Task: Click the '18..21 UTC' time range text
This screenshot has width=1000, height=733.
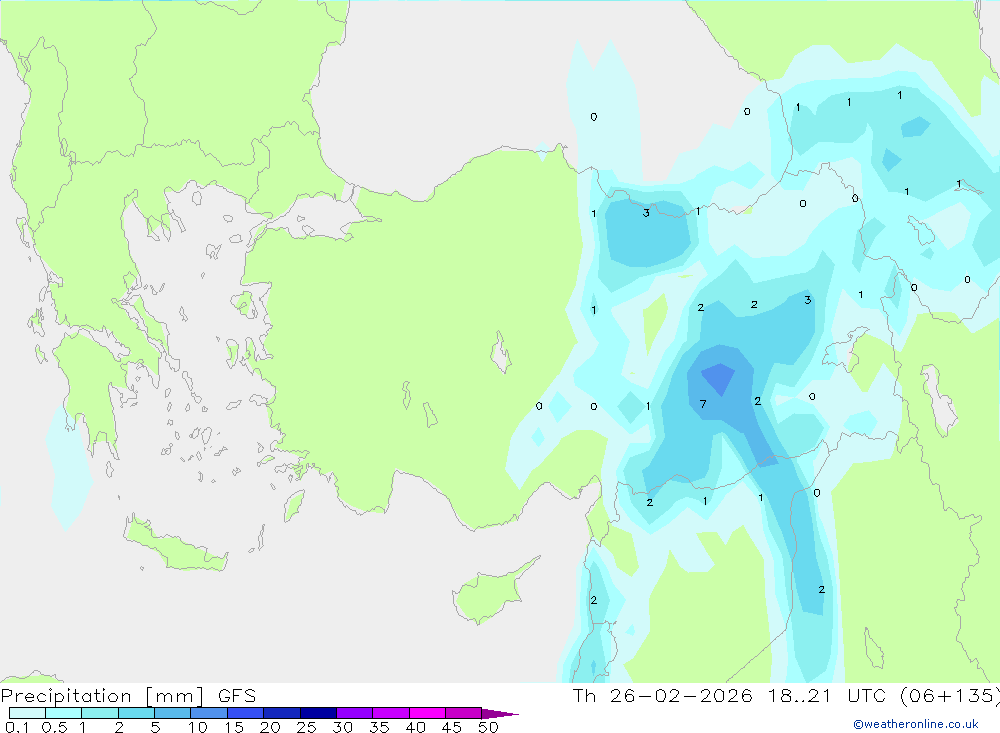Action: pos(828,696)
